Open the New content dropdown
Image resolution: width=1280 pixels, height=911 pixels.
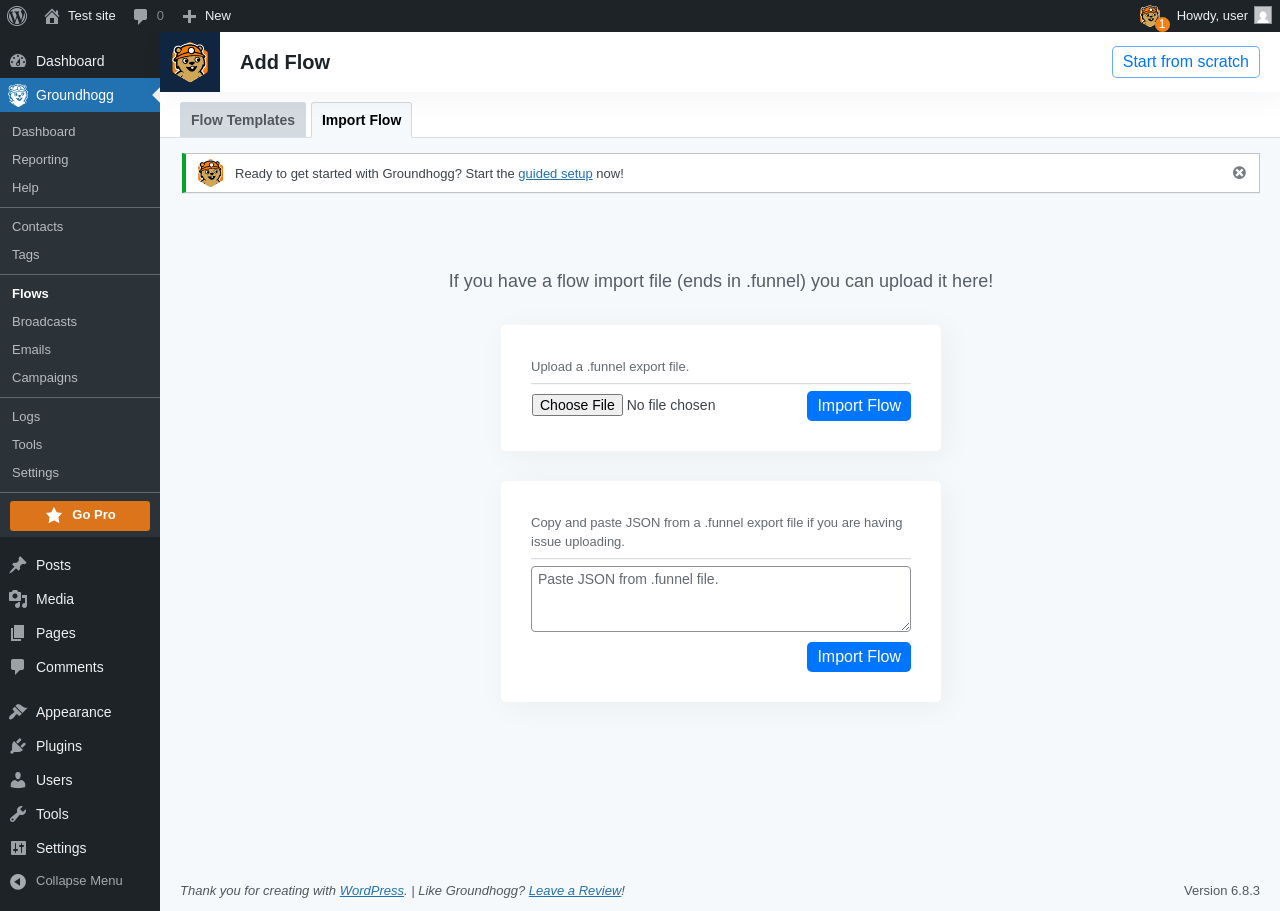coord(207,16)
